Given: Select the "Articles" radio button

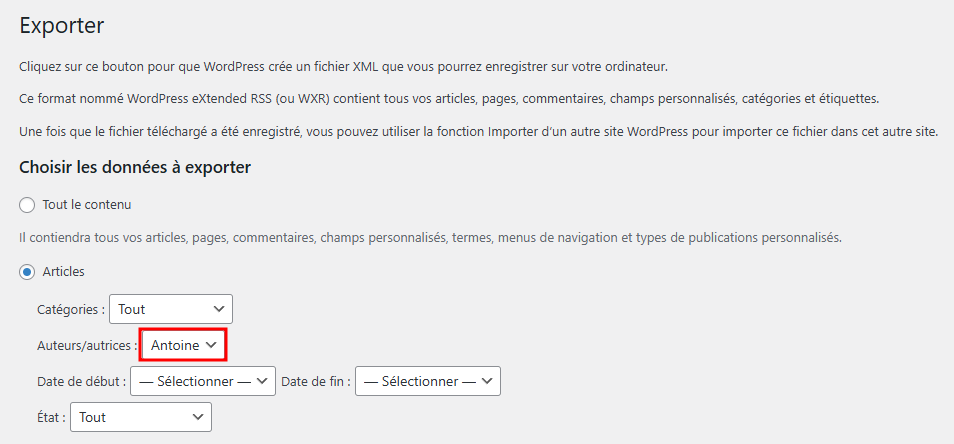Looking at the screenshot, I should 28,271.
